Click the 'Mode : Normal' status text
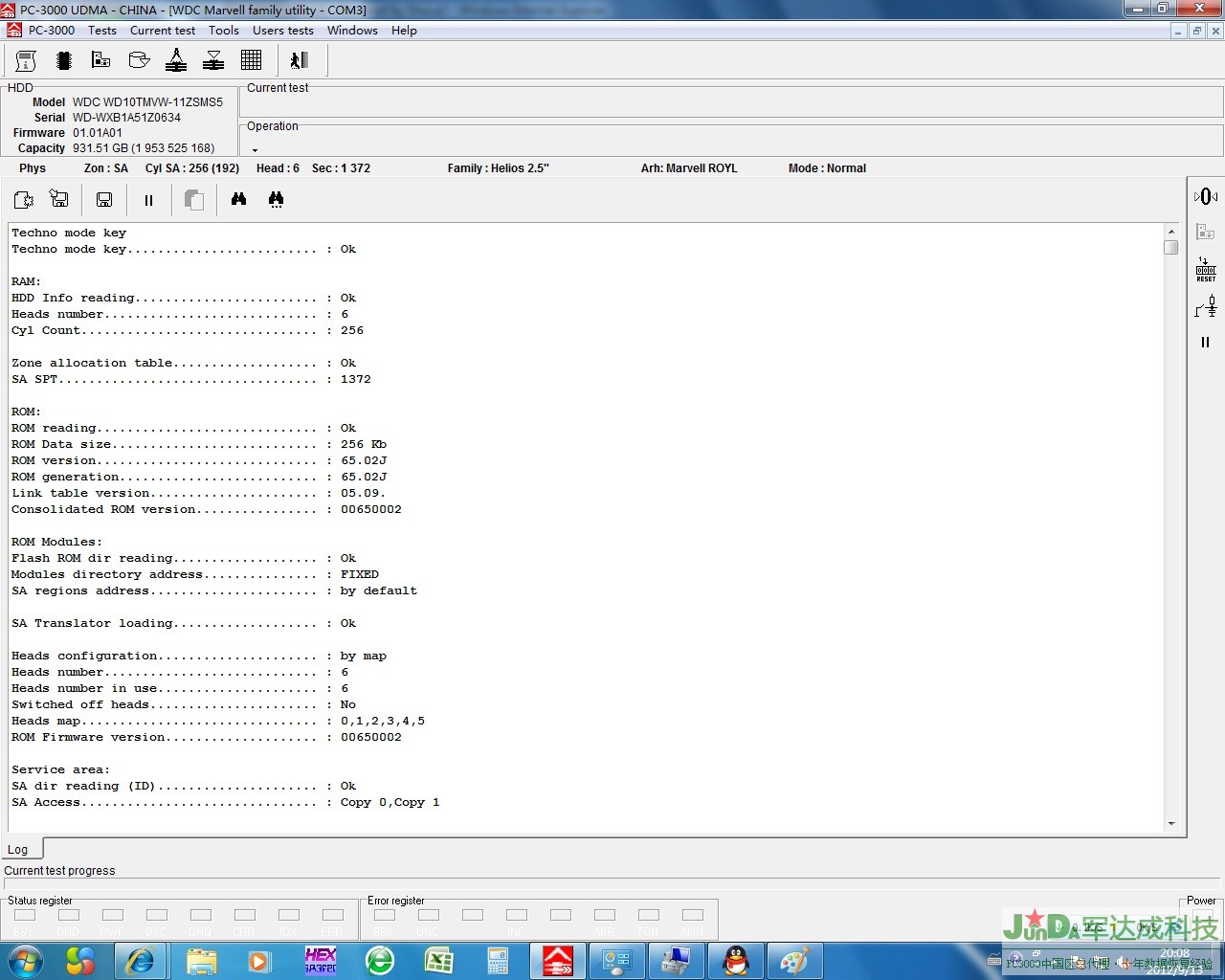Viewport: 1225px width, 980px height. [x=827, y=168]
